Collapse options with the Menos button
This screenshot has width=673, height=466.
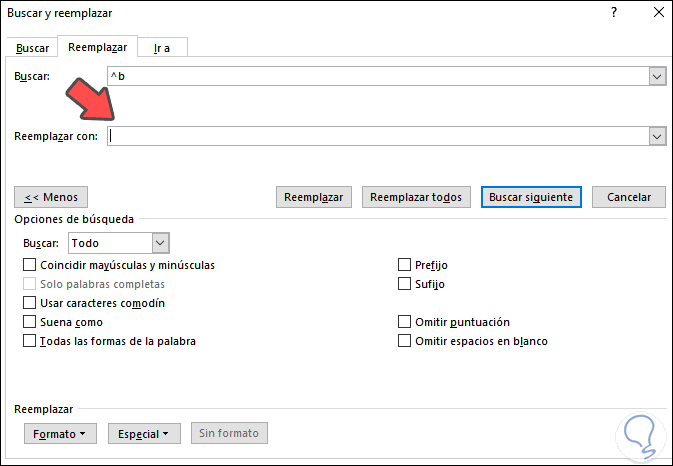tap(51, 197)
